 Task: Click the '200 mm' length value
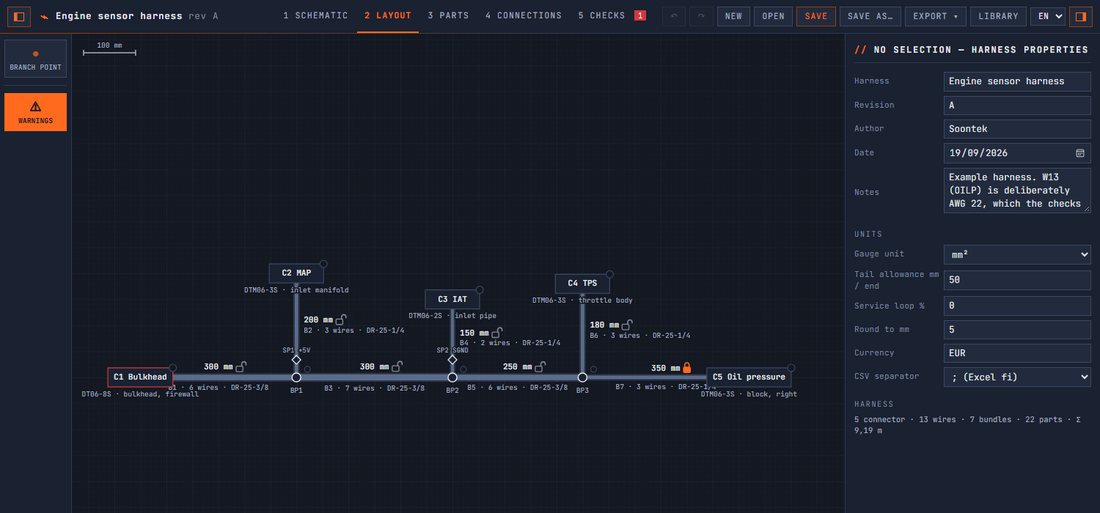coord(318,320)
